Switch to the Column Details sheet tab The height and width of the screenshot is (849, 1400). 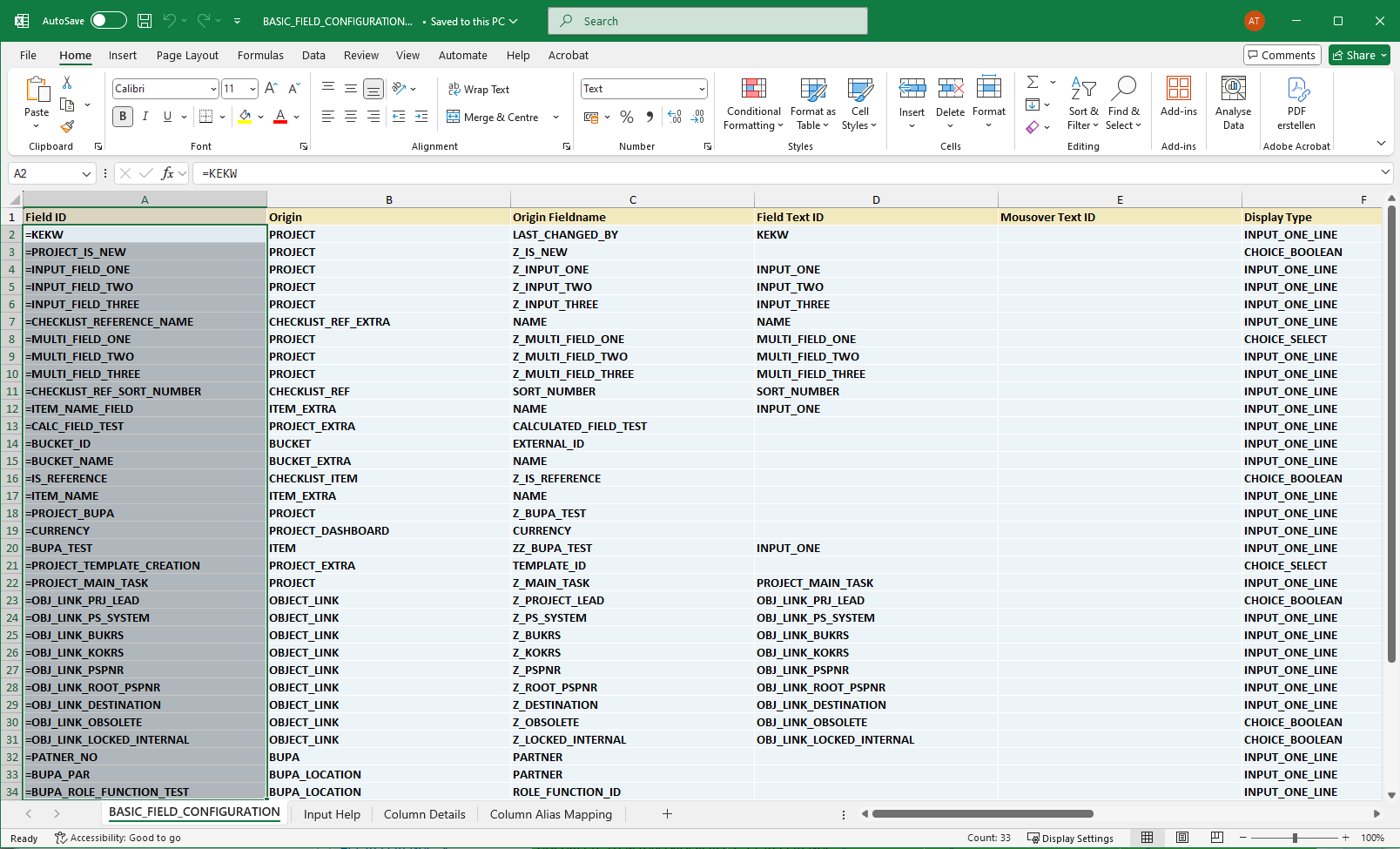click(x=424, y=814)
